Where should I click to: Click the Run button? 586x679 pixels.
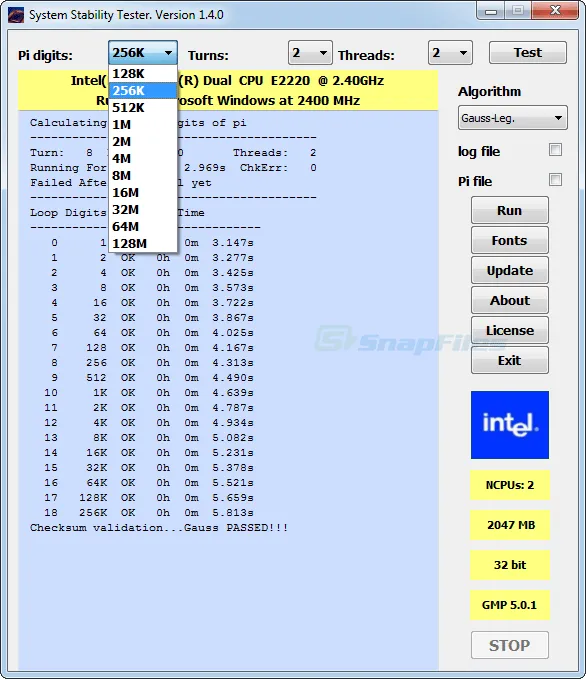coord(510,210)
